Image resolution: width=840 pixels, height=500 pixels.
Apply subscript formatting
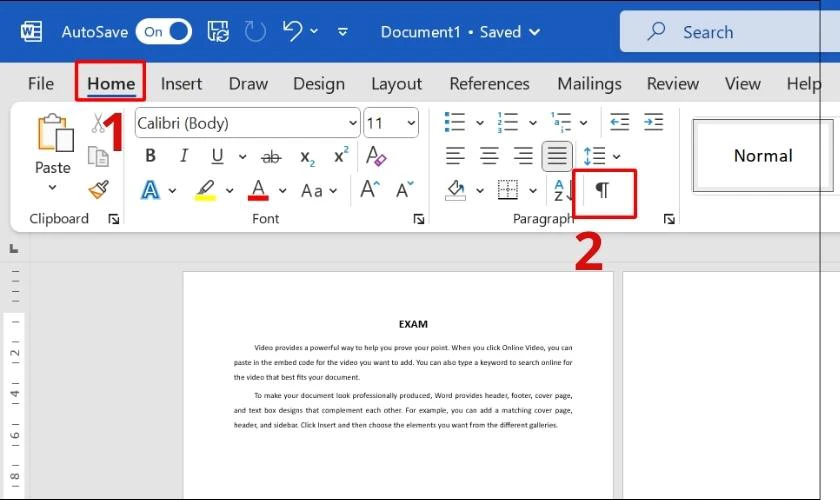[308, 157]
